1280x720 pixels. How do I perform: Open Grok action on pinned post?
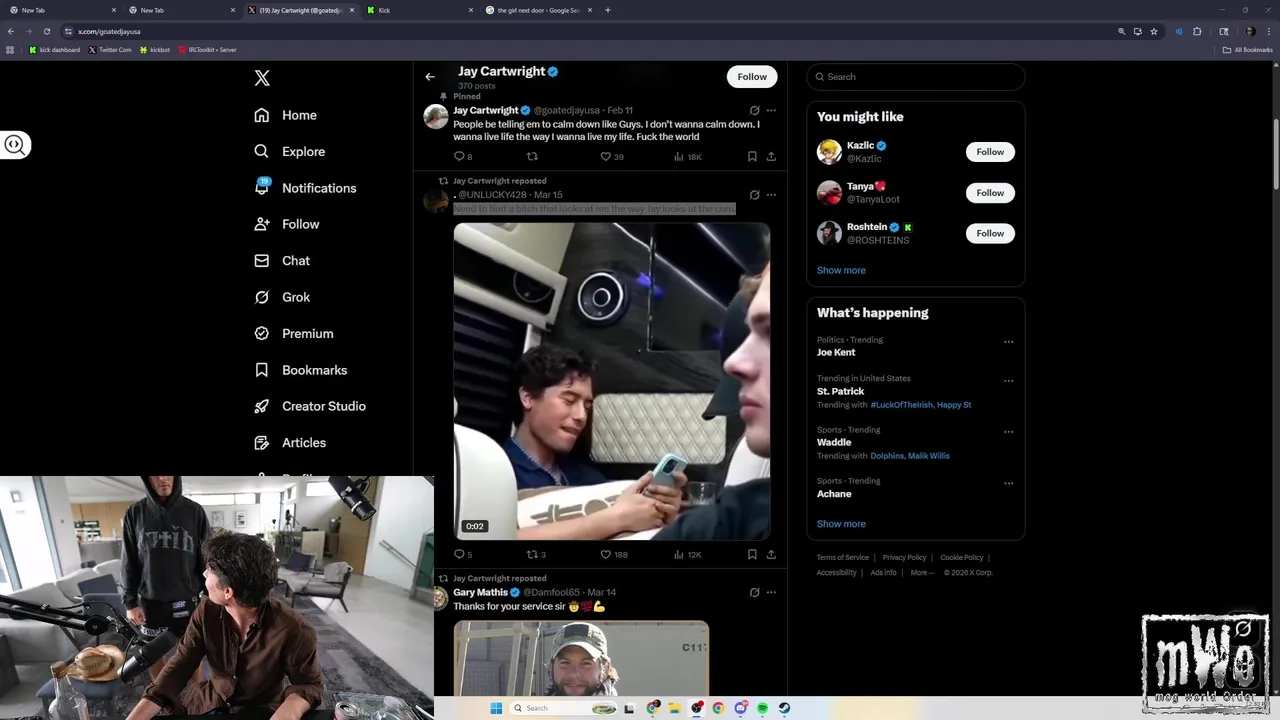754,111
